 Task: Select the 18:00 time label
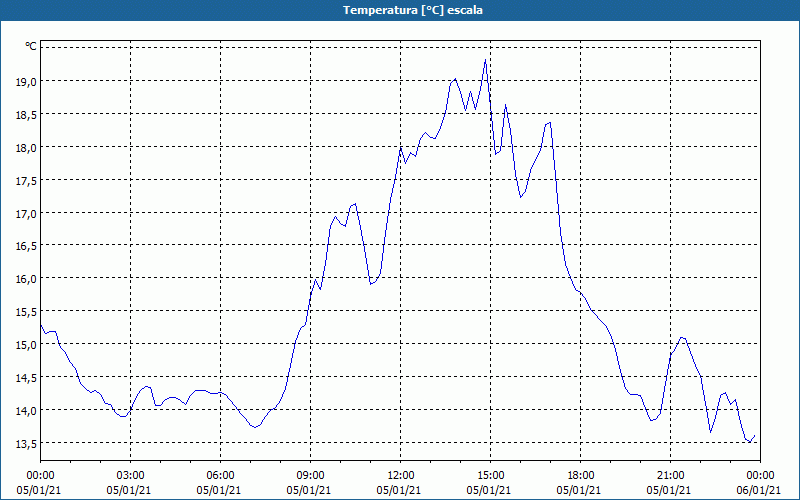point(580,476)
